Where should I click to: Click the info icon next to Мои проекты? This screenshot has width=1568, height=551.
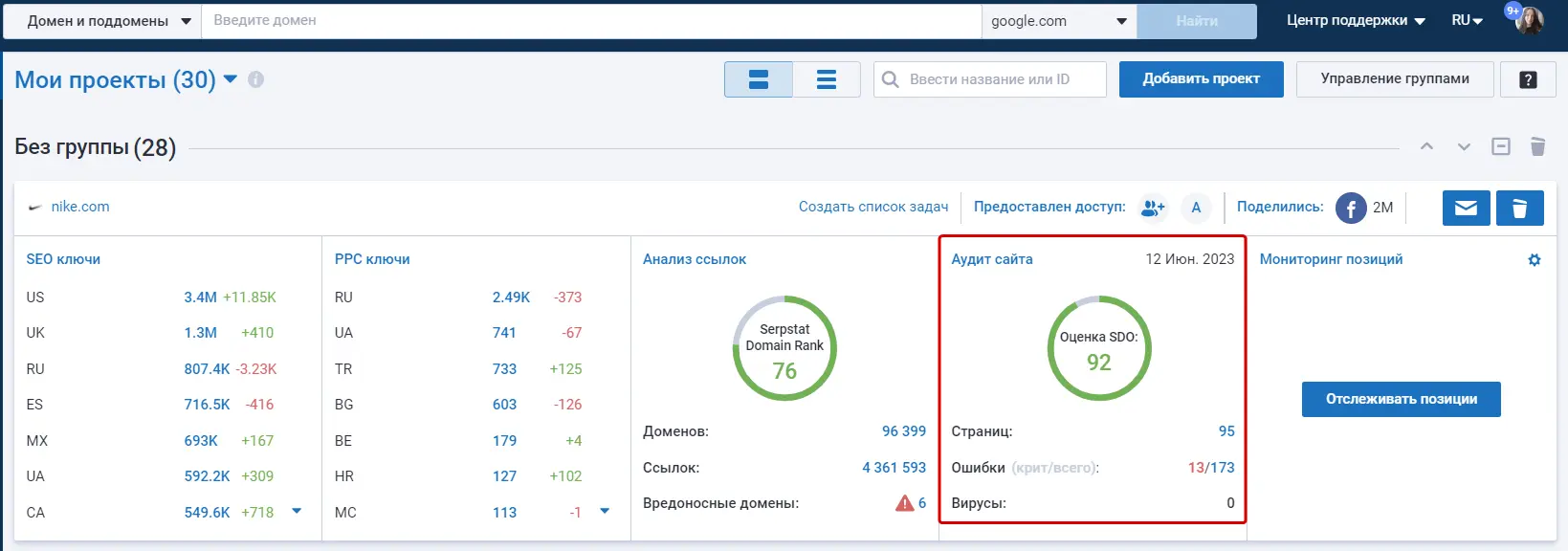[255, 79]
